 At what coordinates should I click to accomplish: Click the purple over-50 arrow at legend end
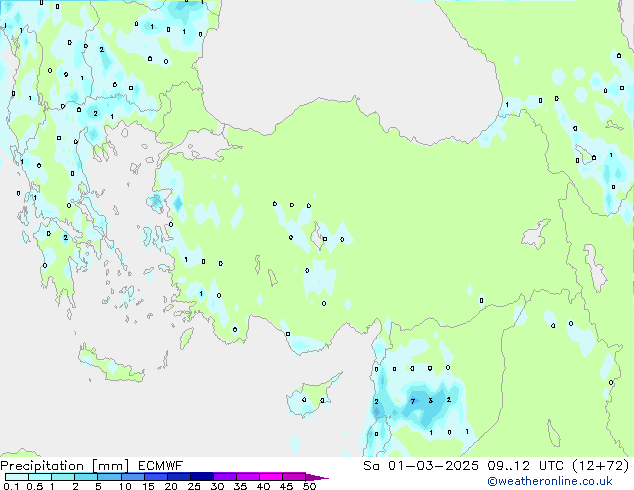[x=317, y=477]
